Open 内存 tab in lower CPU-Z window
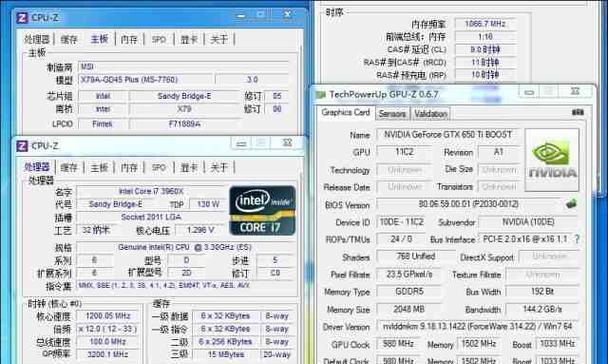Screen dimensions: 608x364 (x=129, y=167)
